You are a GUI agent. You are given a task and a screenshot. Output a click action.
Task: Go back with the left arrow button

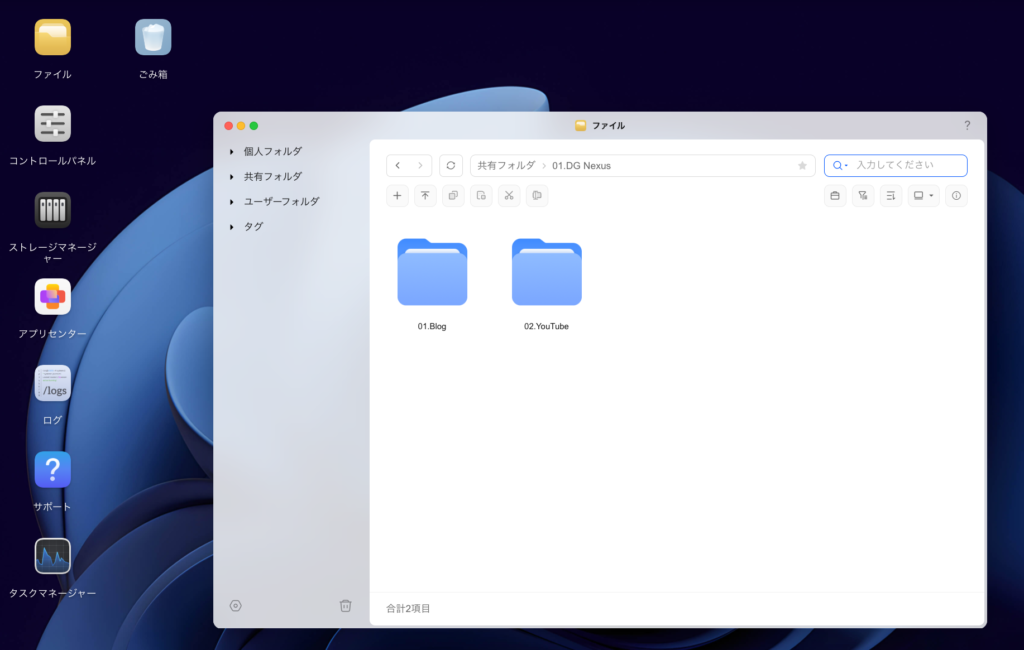[398, 166]
